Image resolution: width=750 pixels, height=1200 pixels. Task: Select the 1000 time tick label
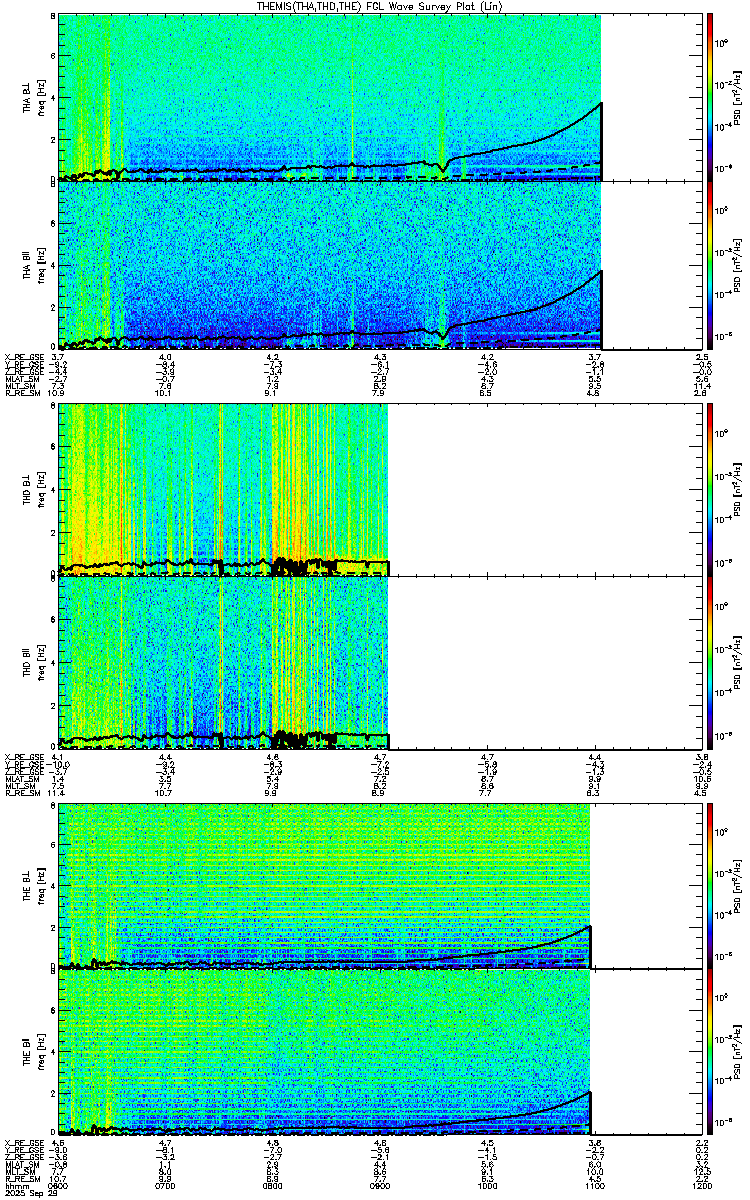click(x=488, y=1187)
